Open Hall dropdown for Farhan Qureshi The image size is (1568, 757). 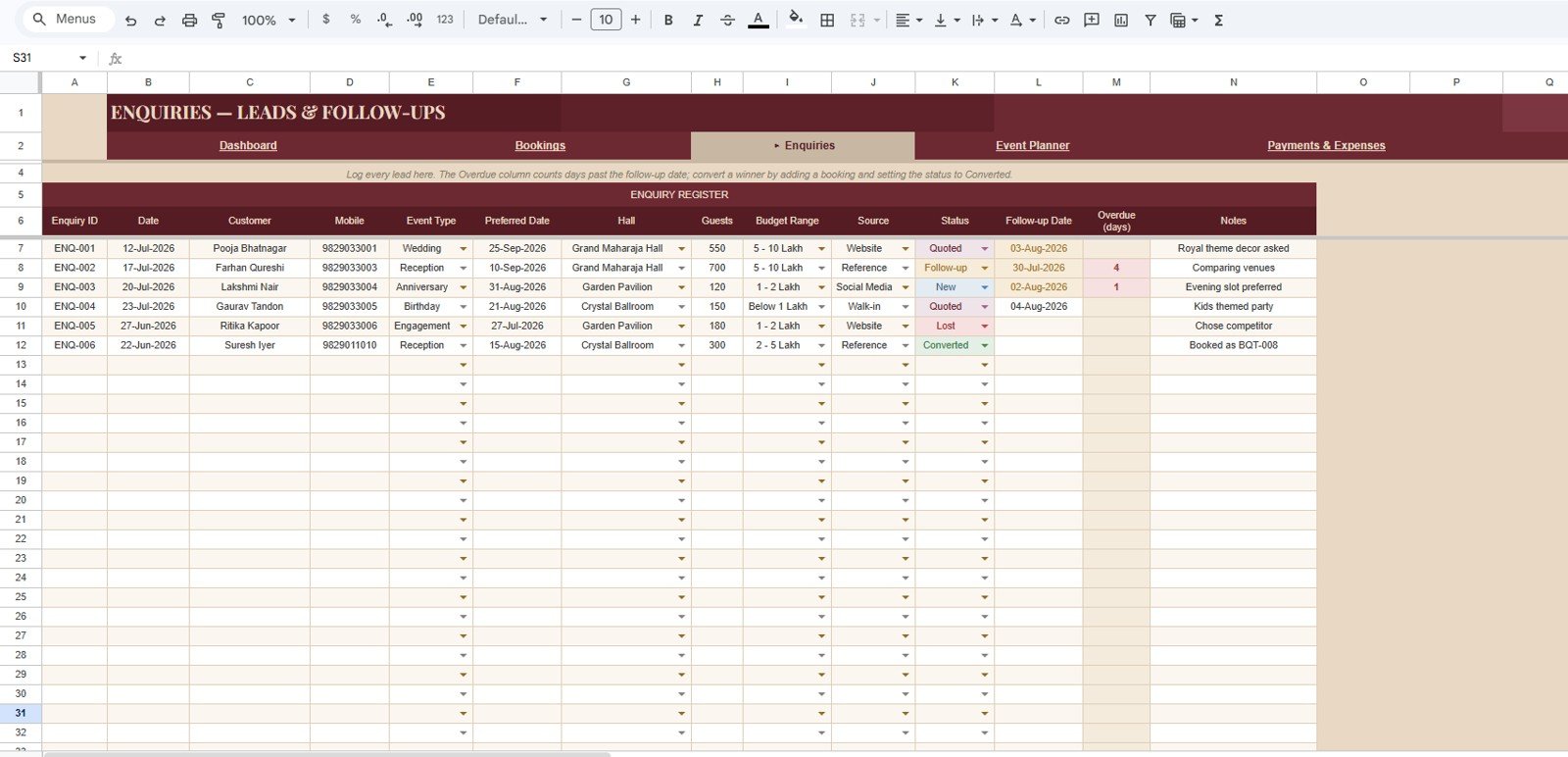coord(682,268)
